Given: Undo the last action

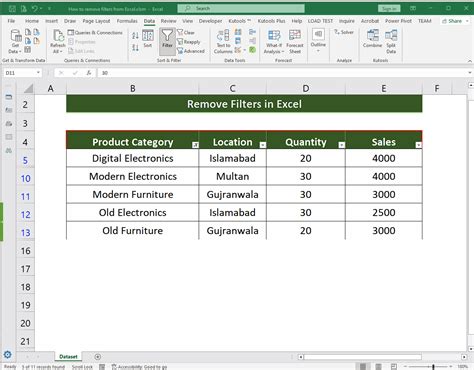Looking at the screenshot, I should 35,9.
